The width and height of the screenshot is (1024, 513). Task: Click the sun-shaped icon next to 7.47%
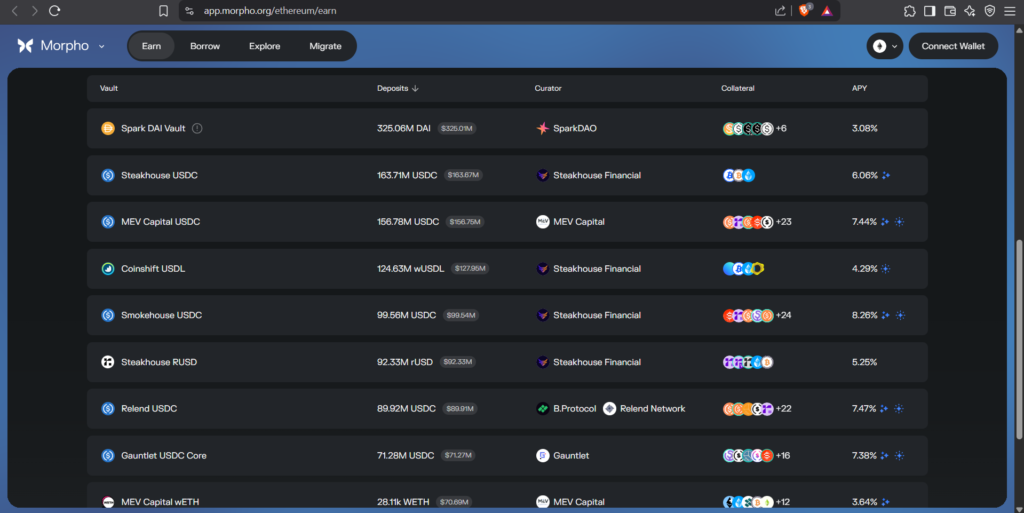coord(899,409)
